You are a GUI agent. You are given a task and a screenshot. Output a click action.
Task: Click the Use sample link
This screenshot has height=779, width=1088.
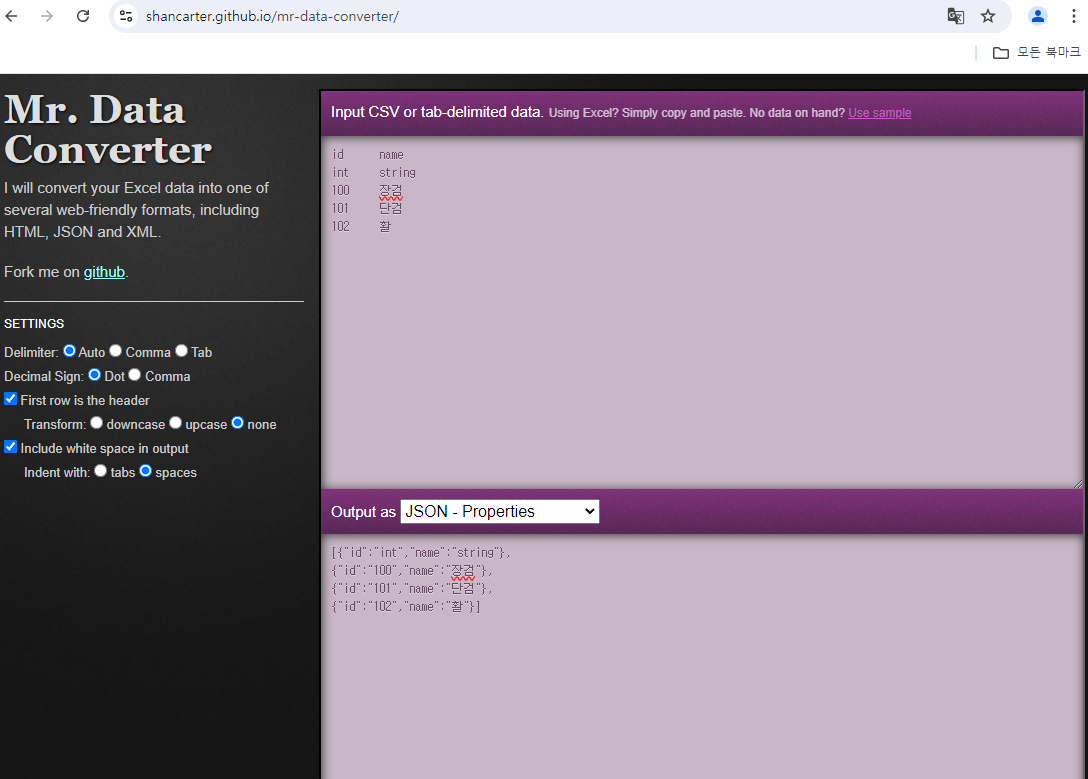879,112
